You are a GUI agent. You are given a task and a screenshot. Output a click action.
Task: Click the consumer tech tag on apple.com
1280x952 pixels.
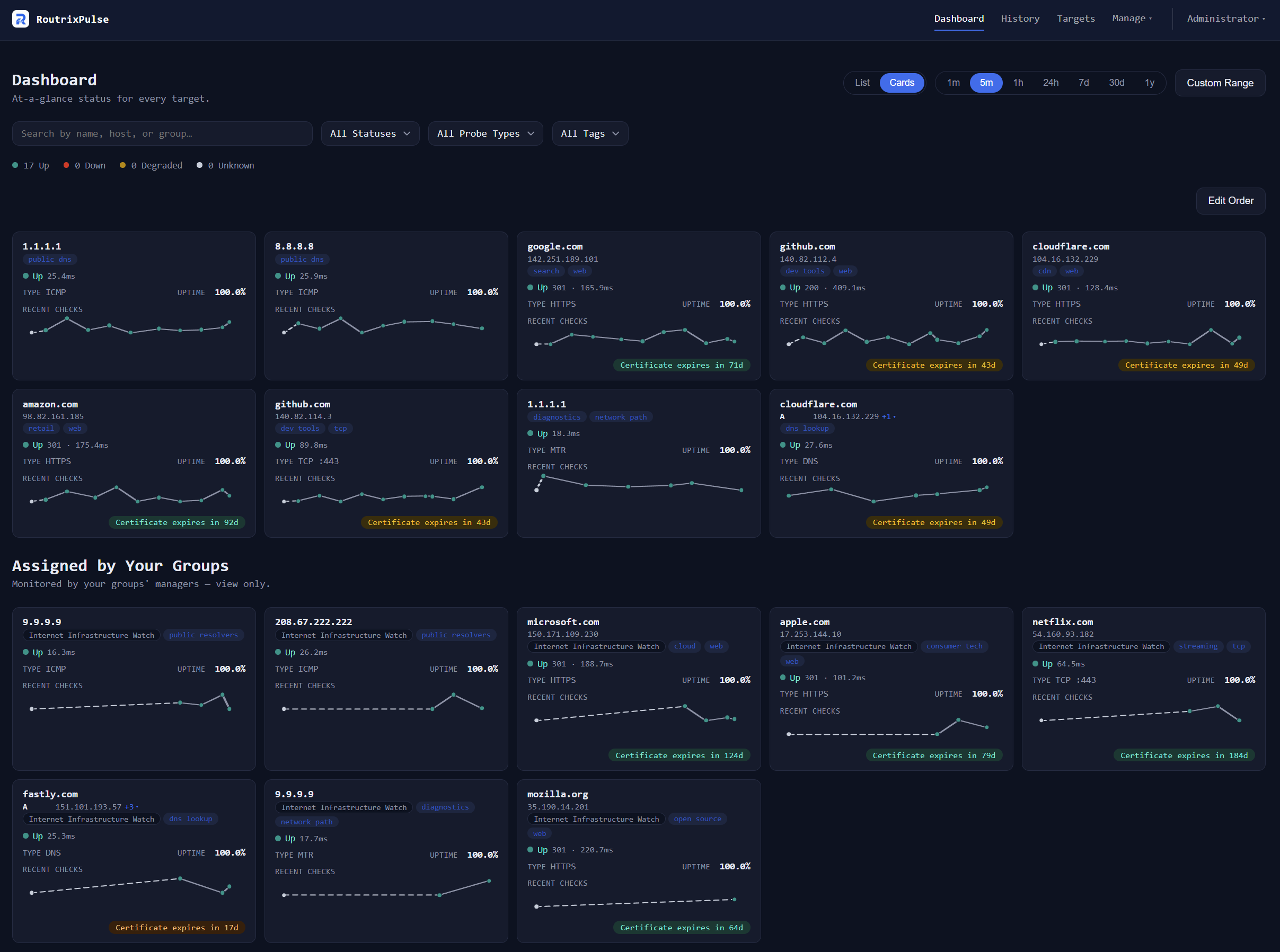pyautogui.click(x=954, y=646)
